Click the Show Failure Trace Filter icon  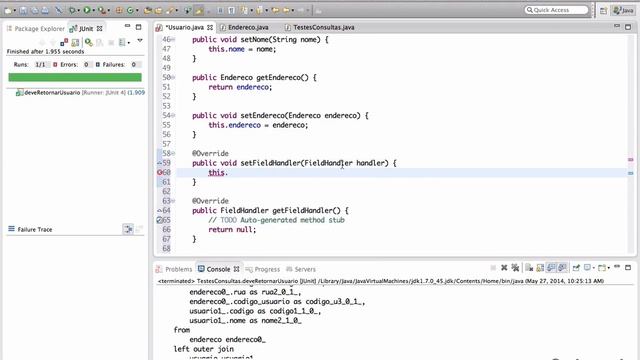pos(128,229)
